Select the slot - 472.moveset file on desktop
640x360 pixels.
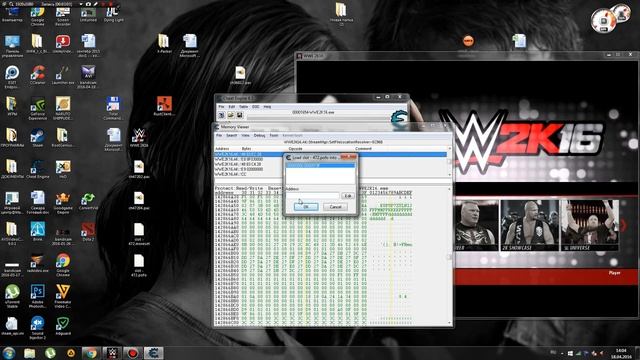pos(139,234)
